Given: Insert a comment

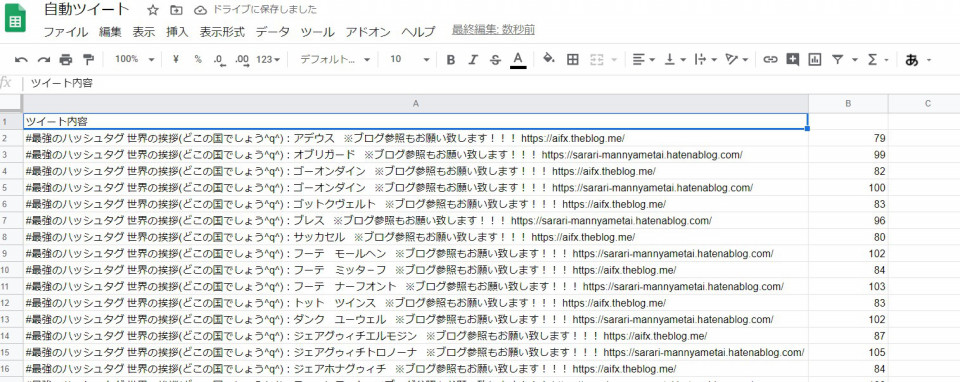Looking at the screenshot, I should (x=792, y=59).
